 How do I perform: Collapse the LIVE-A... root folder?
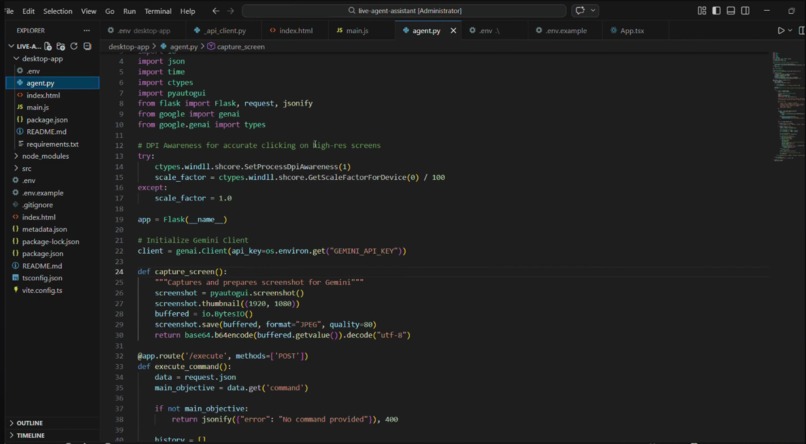11,46
